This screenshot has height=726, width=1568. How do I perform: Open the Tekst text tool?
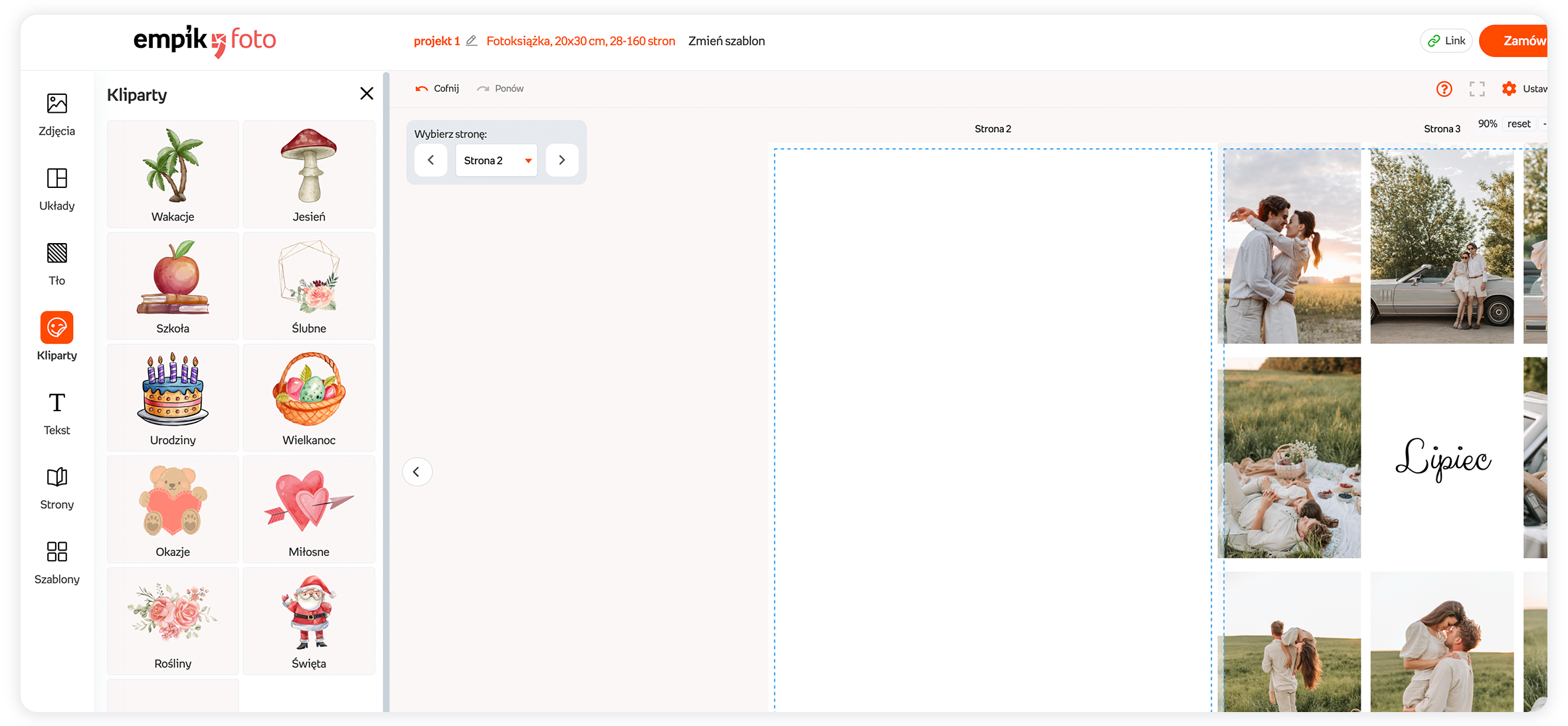pyautogui.click(x=56, y=413)
